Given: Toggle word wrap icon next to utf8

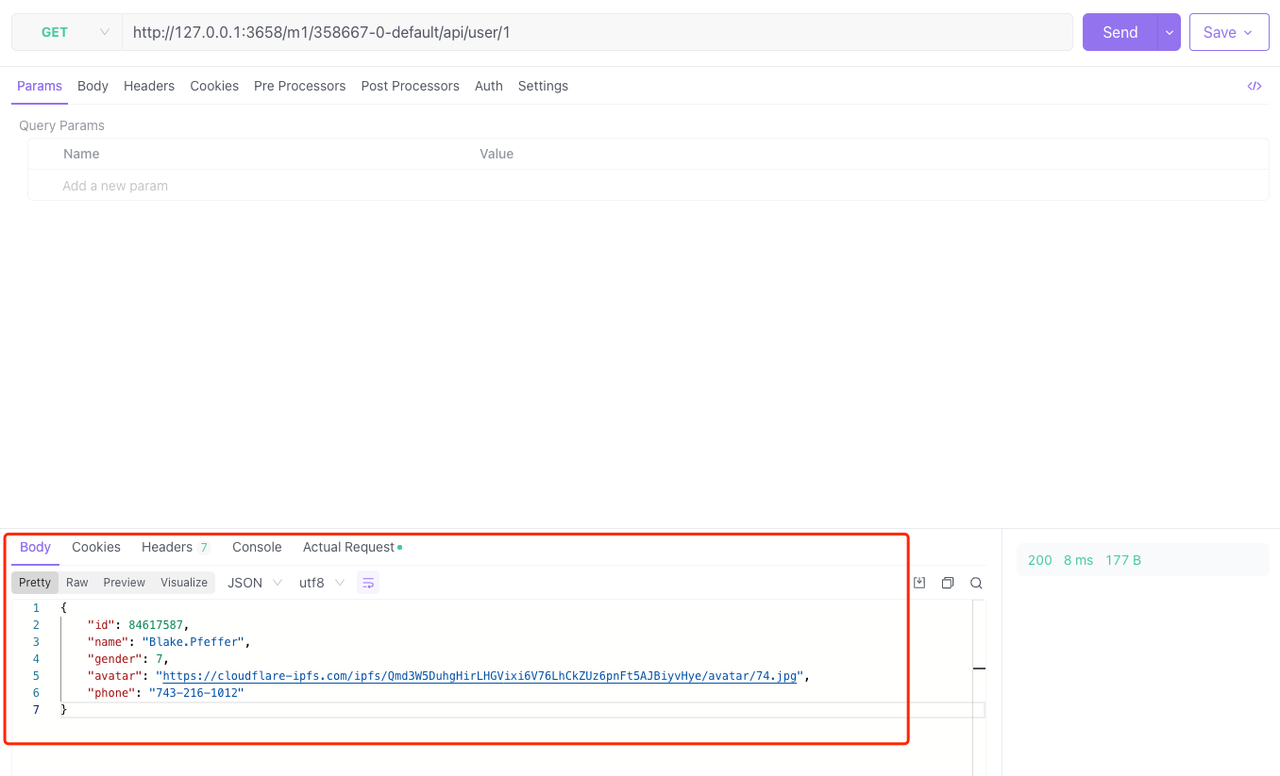Looking at the screenshot, I should coord(368,583).
